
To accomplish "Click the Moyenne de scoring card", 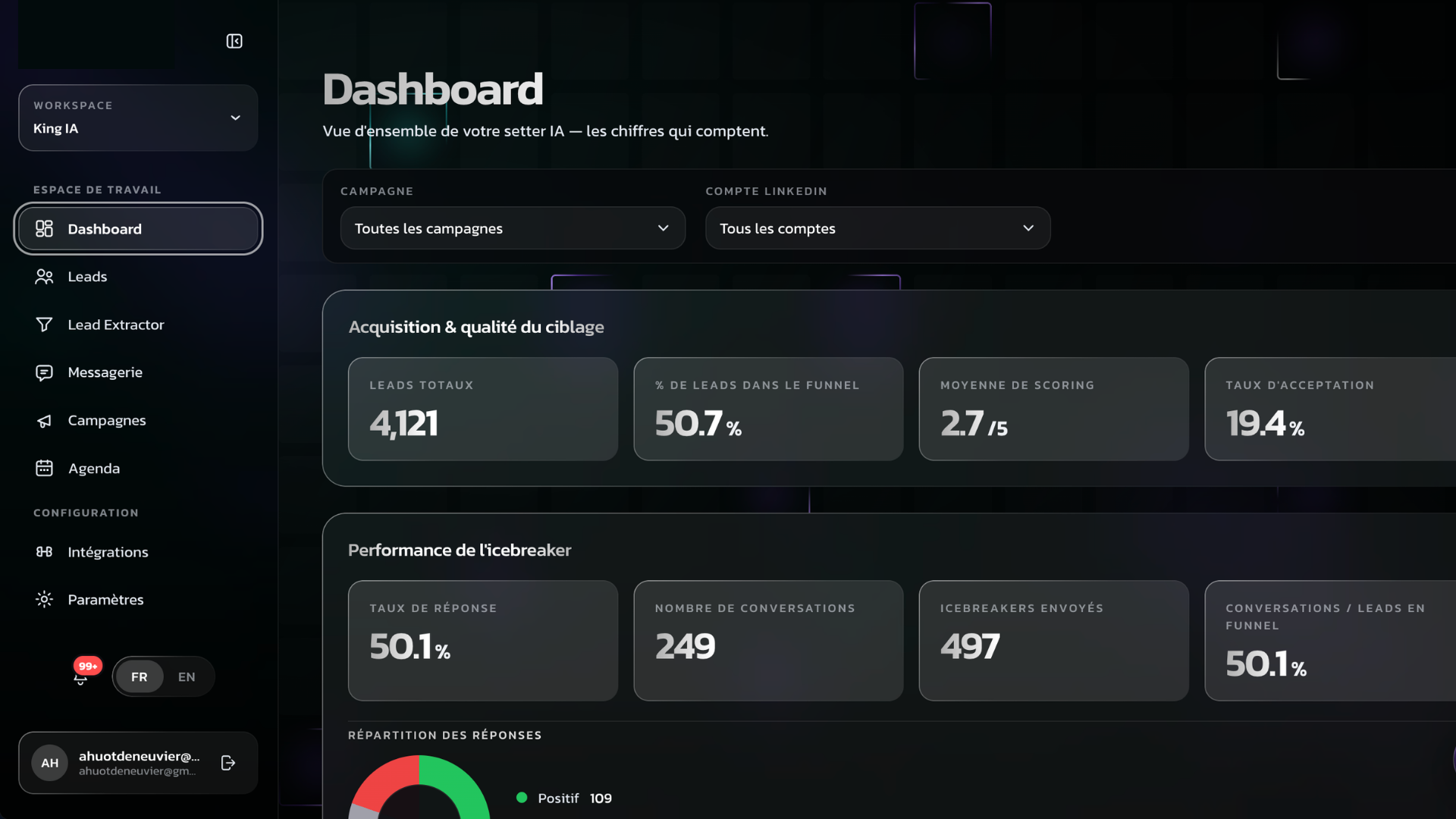I will tap(1054, 409).
